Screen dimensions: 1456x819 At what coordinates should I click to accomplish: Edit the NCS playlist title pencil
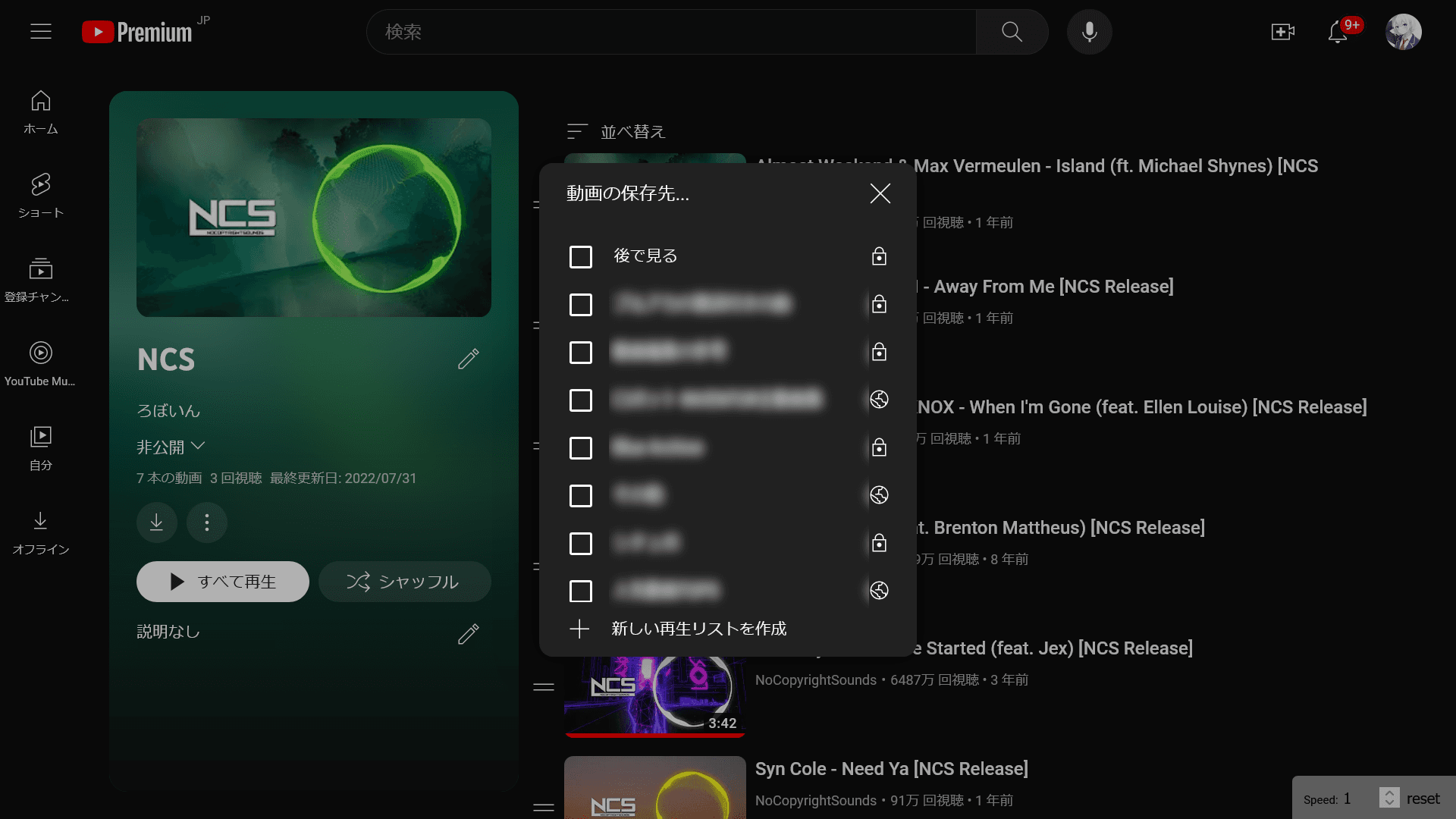tap(469, 359)
